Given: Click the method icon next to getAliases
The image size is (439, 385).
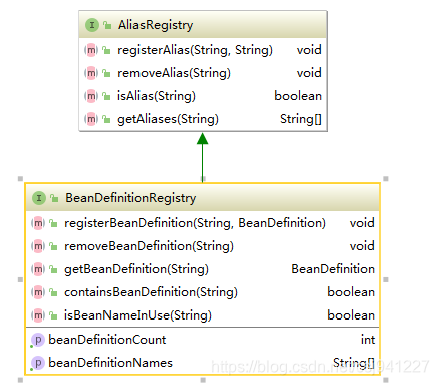Looking at the screenshot, I should click(x=91, y=119).
